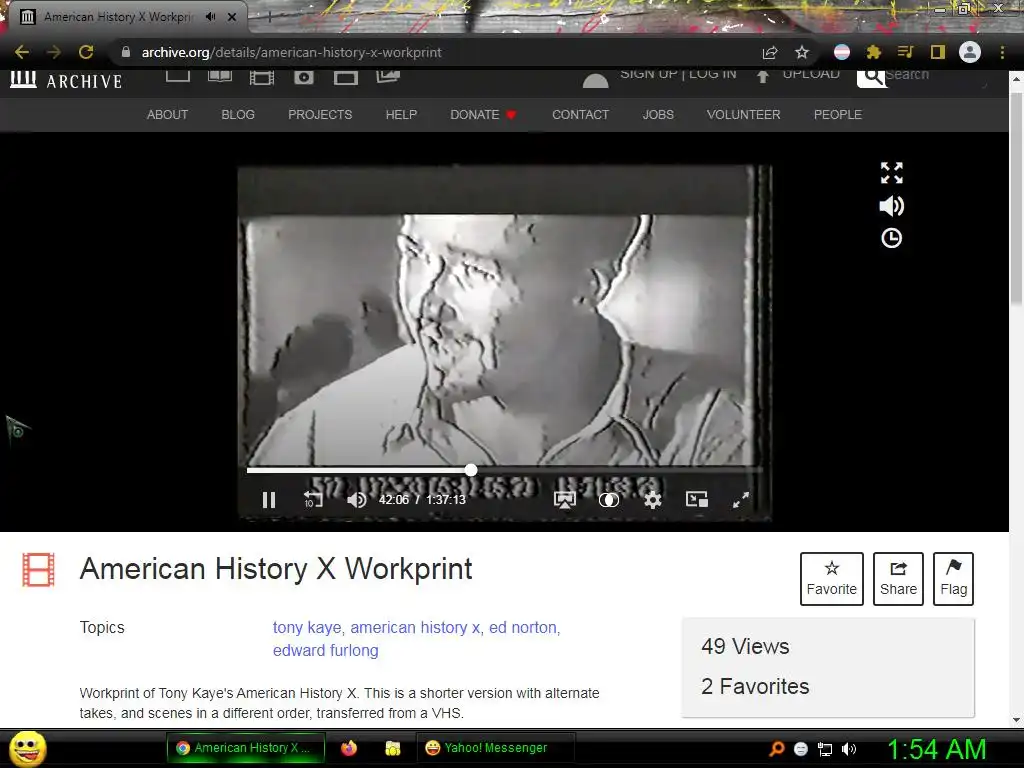Screen dimensions: 1024x768
Task: Open the Texts book icon
Action: (x=219, y=76)
